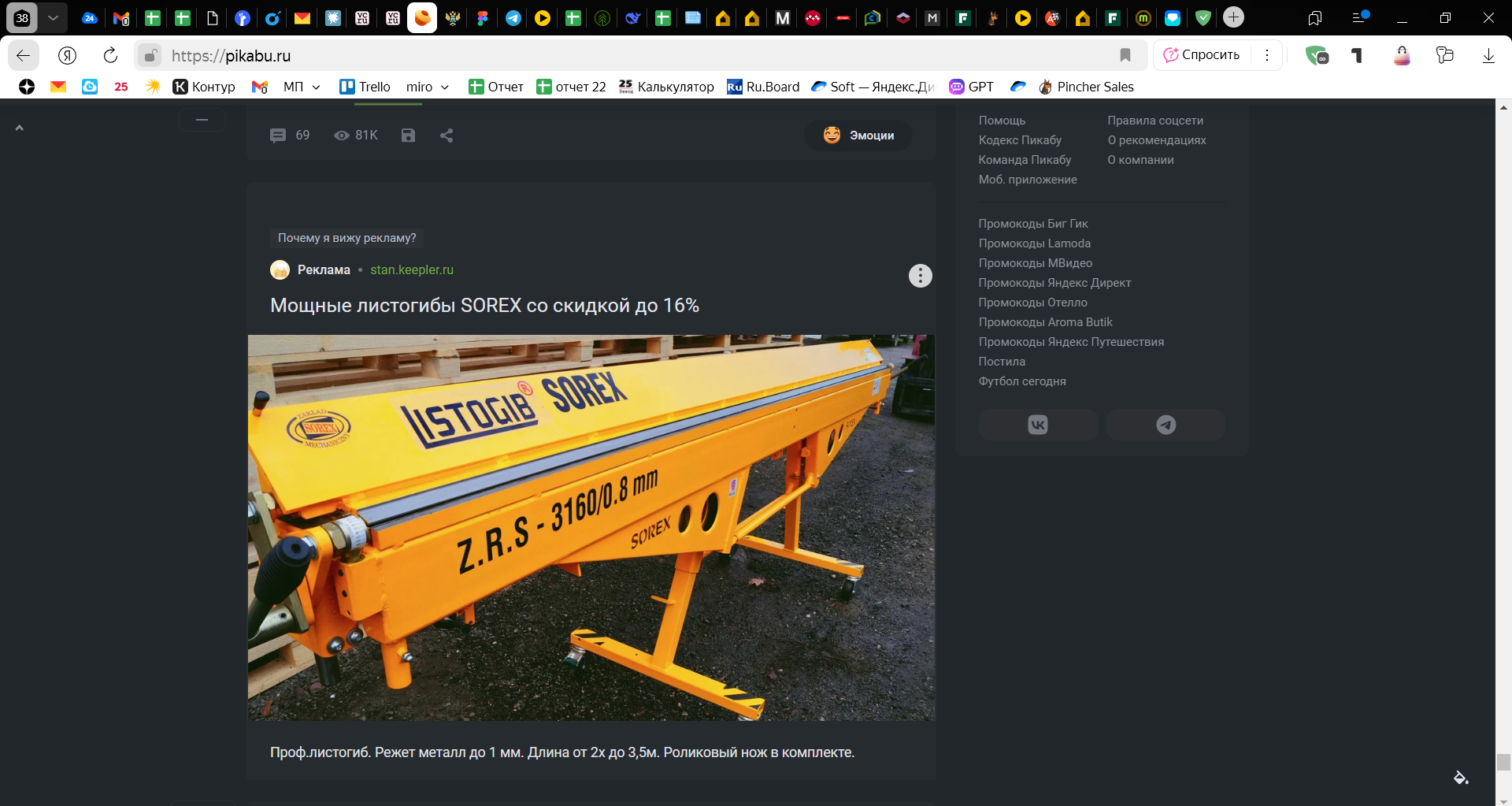Viewport: 1512px width, 806px height.
Task: Open comments on the advertisement post
Action: [278, 135]
